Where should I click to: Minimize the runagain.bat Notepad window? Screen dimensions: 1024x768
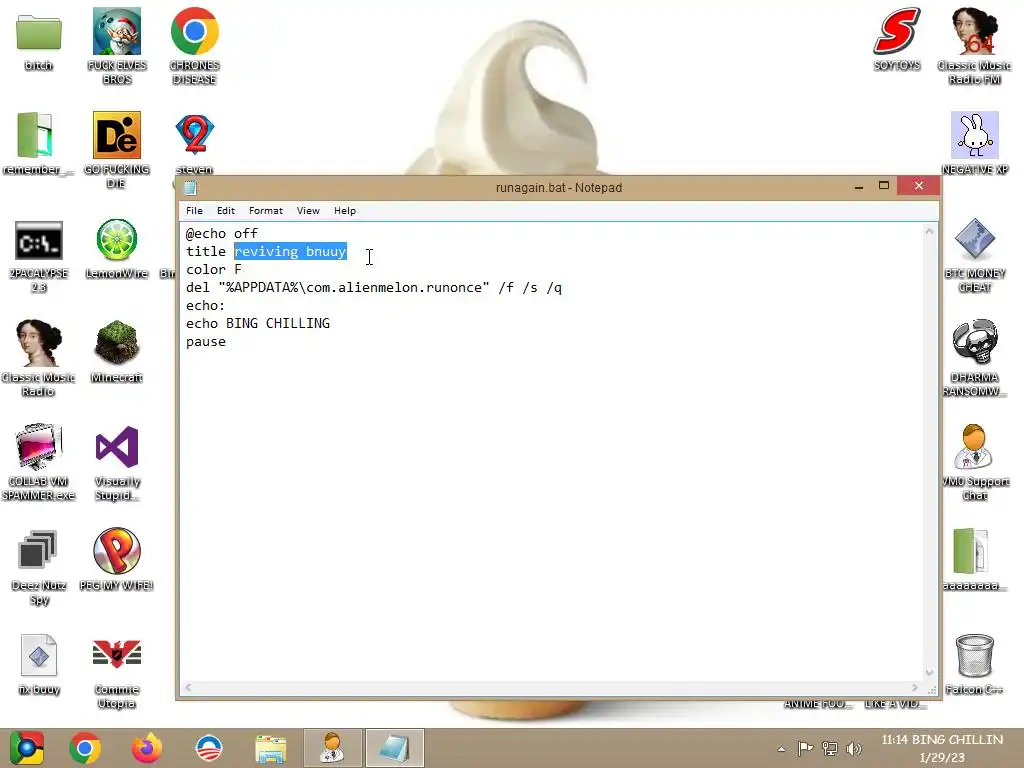pos(859,187)
